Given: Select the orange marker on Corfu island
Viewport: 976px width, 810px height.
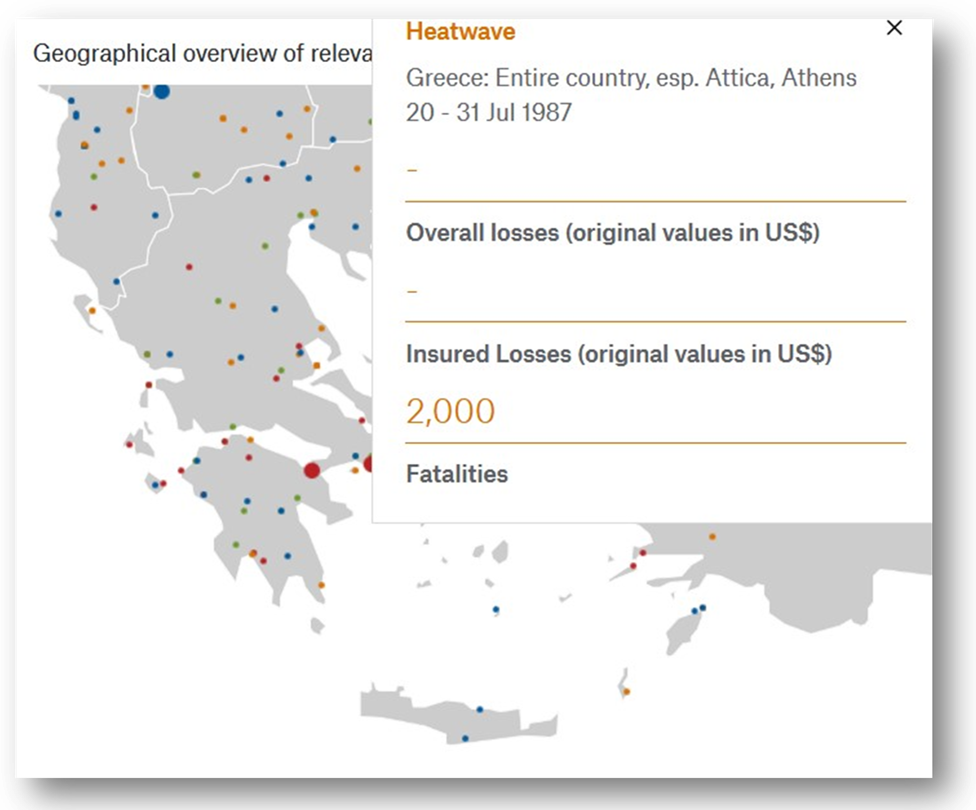Looking at the screenshot, I should click(92, 311).
